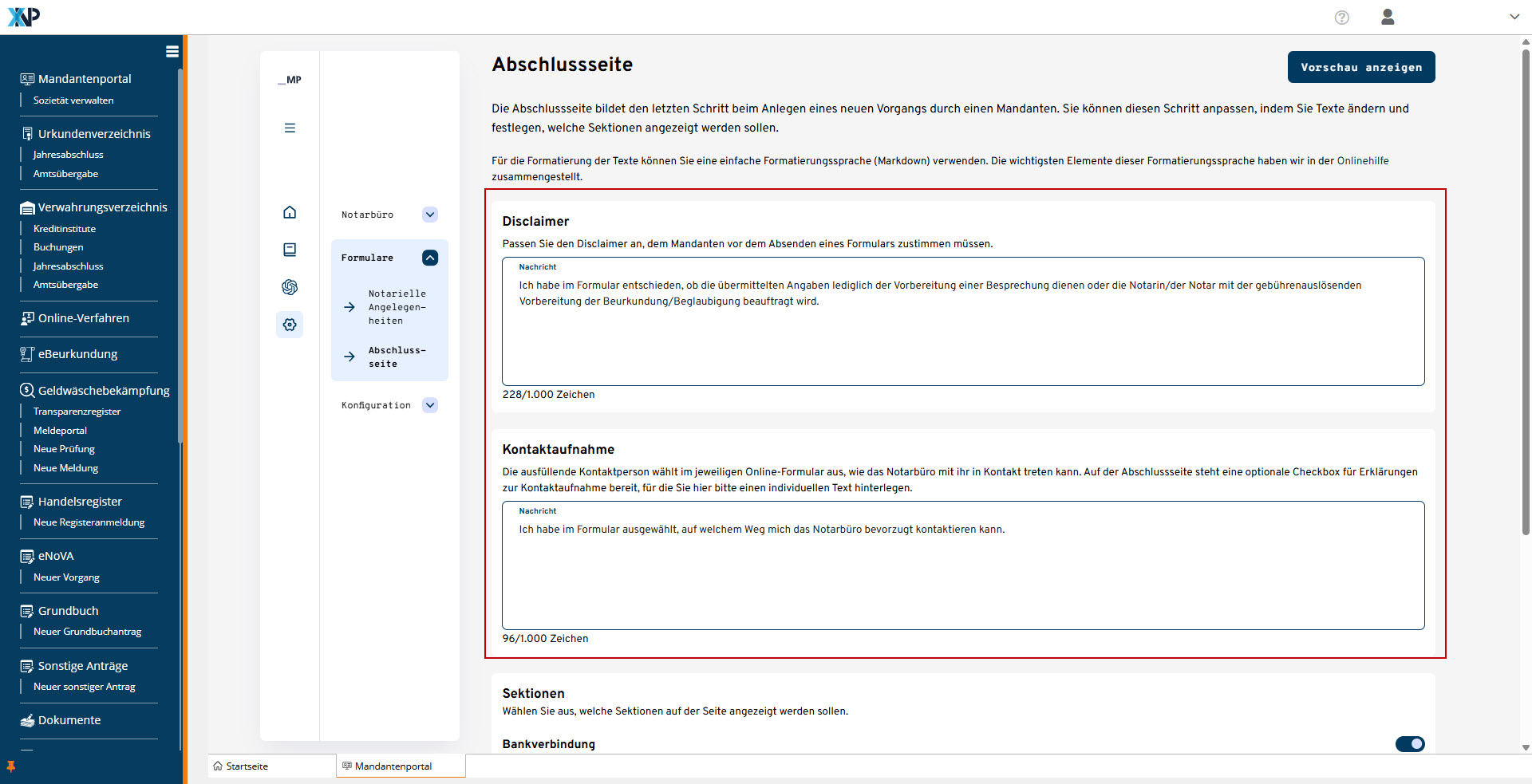Toggle the inner panel menu lines icon
1532x784 pixels.
pyautogui.click(x=290, y=128)
